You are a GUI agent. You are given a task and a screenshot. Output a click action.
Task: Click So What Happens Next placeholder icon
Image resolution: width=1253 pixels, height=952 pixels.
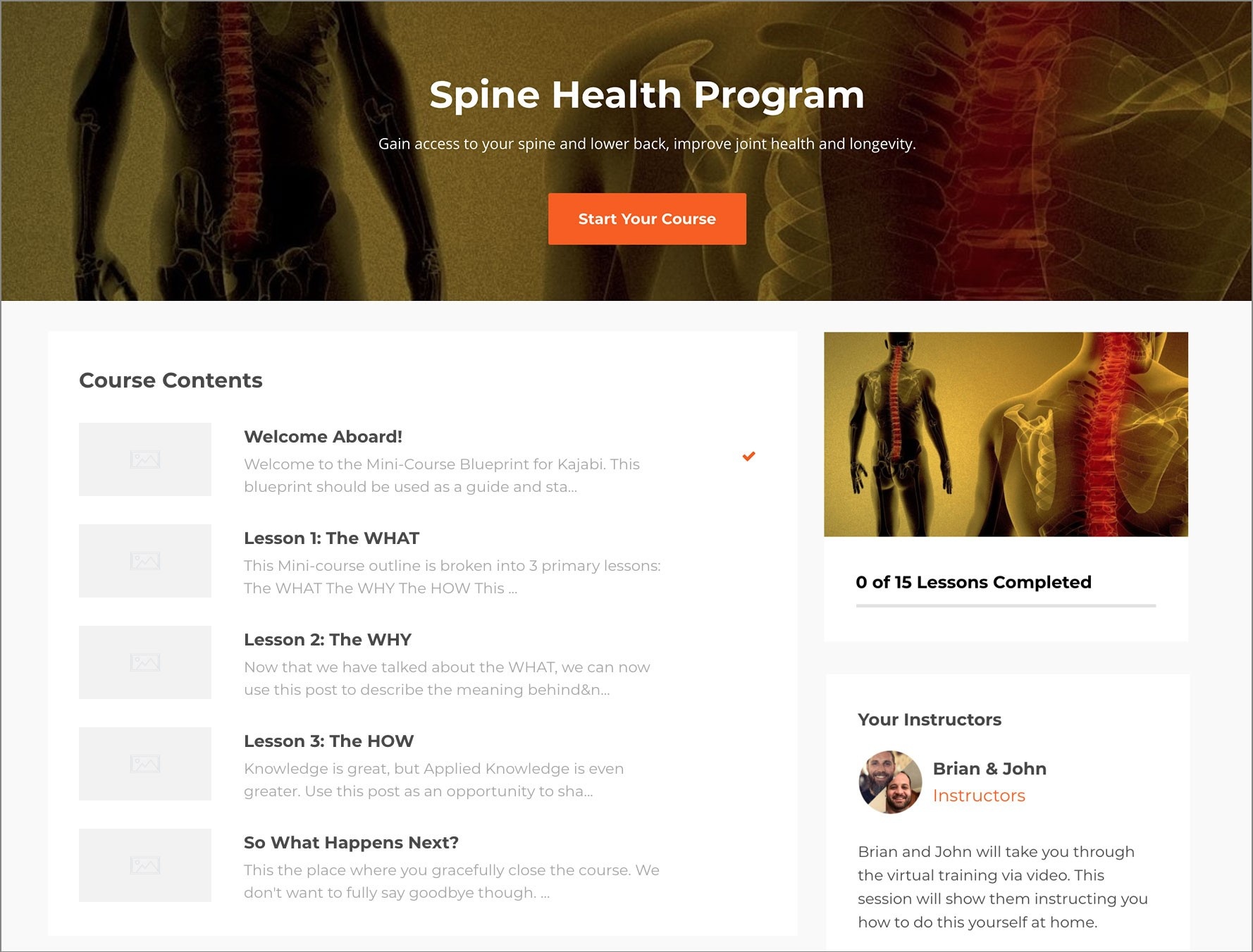(145, 865)
